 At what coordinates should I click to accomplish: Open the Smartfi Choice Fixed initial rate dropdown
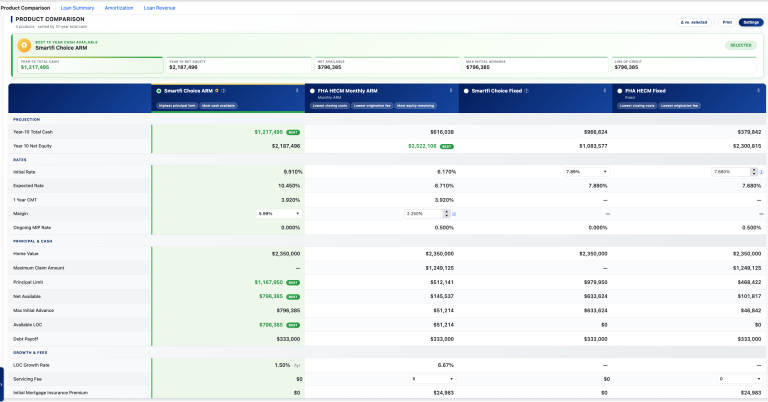click(x=586, y=172)
